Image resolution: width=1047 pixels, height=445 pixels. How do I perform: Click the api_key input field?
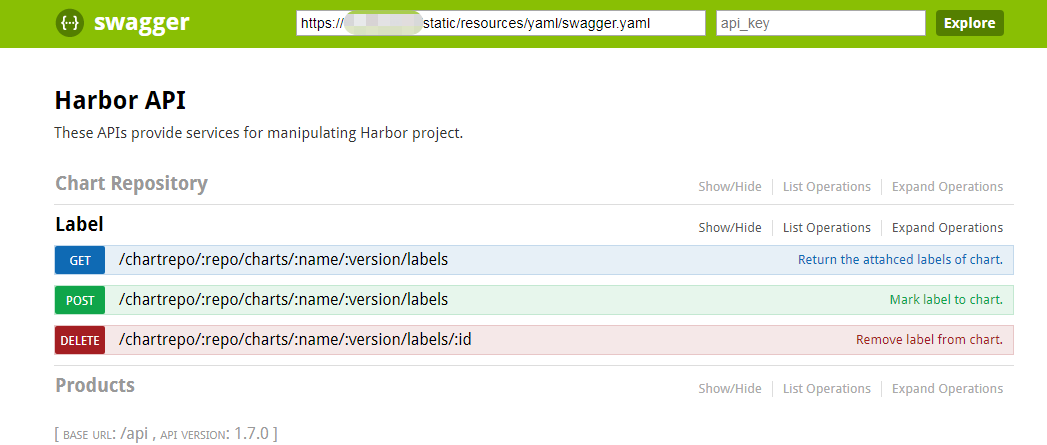coord(821,23)
